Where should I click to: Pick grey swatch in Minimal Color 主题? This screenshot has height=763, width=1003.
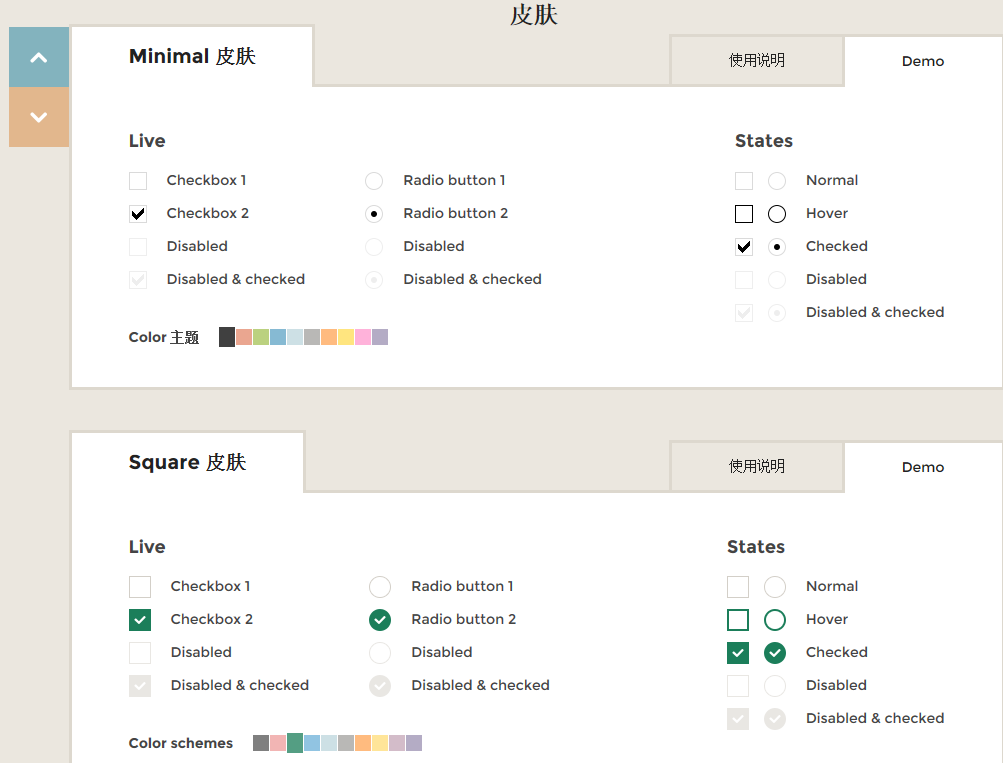point(312,337)
